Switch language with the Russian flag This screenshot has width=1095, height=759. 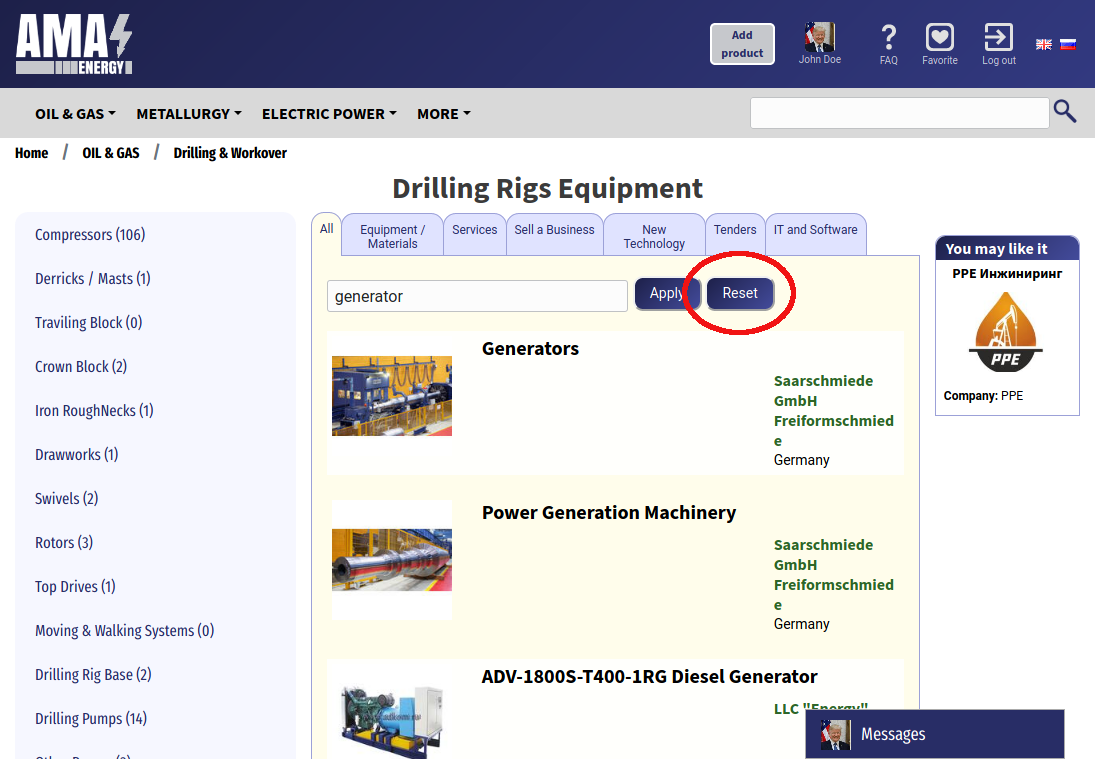[x=1068, y=44]
